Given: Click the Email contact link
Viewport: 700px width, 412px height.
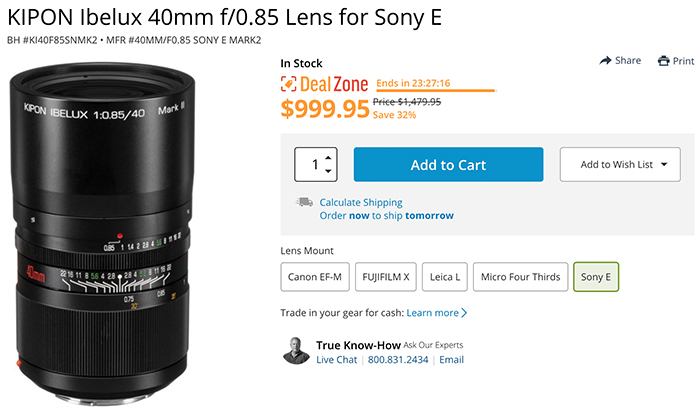Looking at the screenshot, I should 451,360.
